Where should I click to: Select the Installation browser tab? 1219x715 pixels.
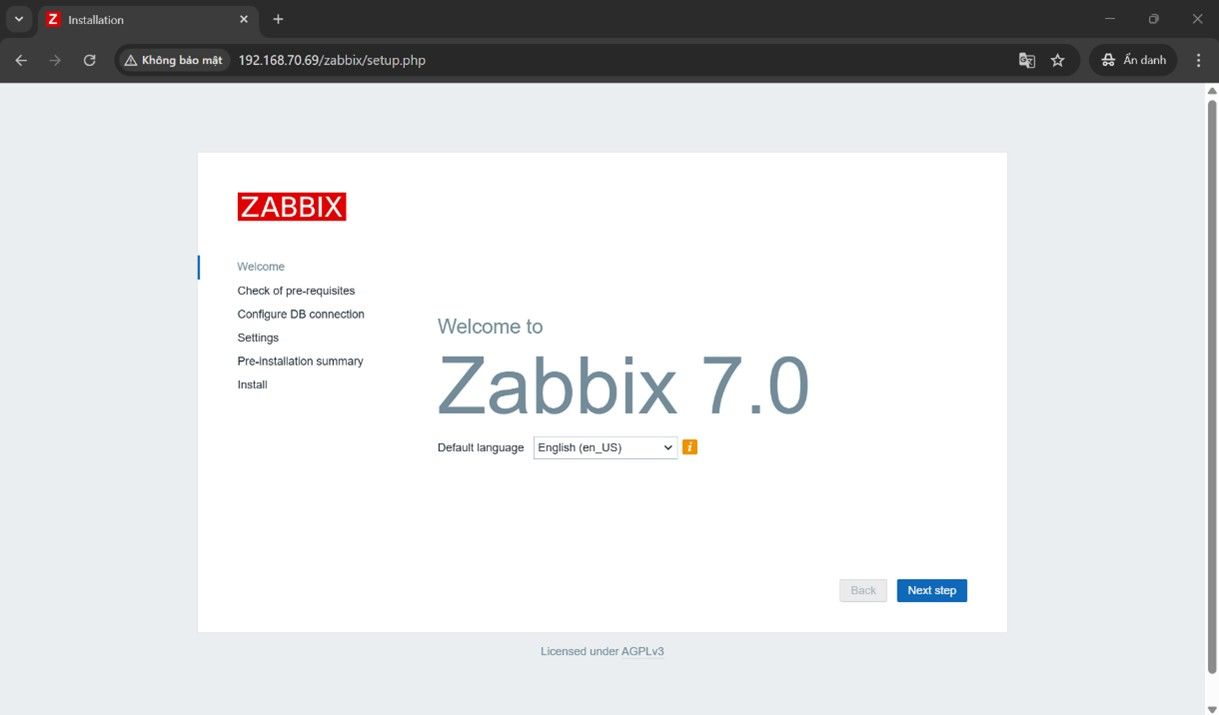(140, 20)
